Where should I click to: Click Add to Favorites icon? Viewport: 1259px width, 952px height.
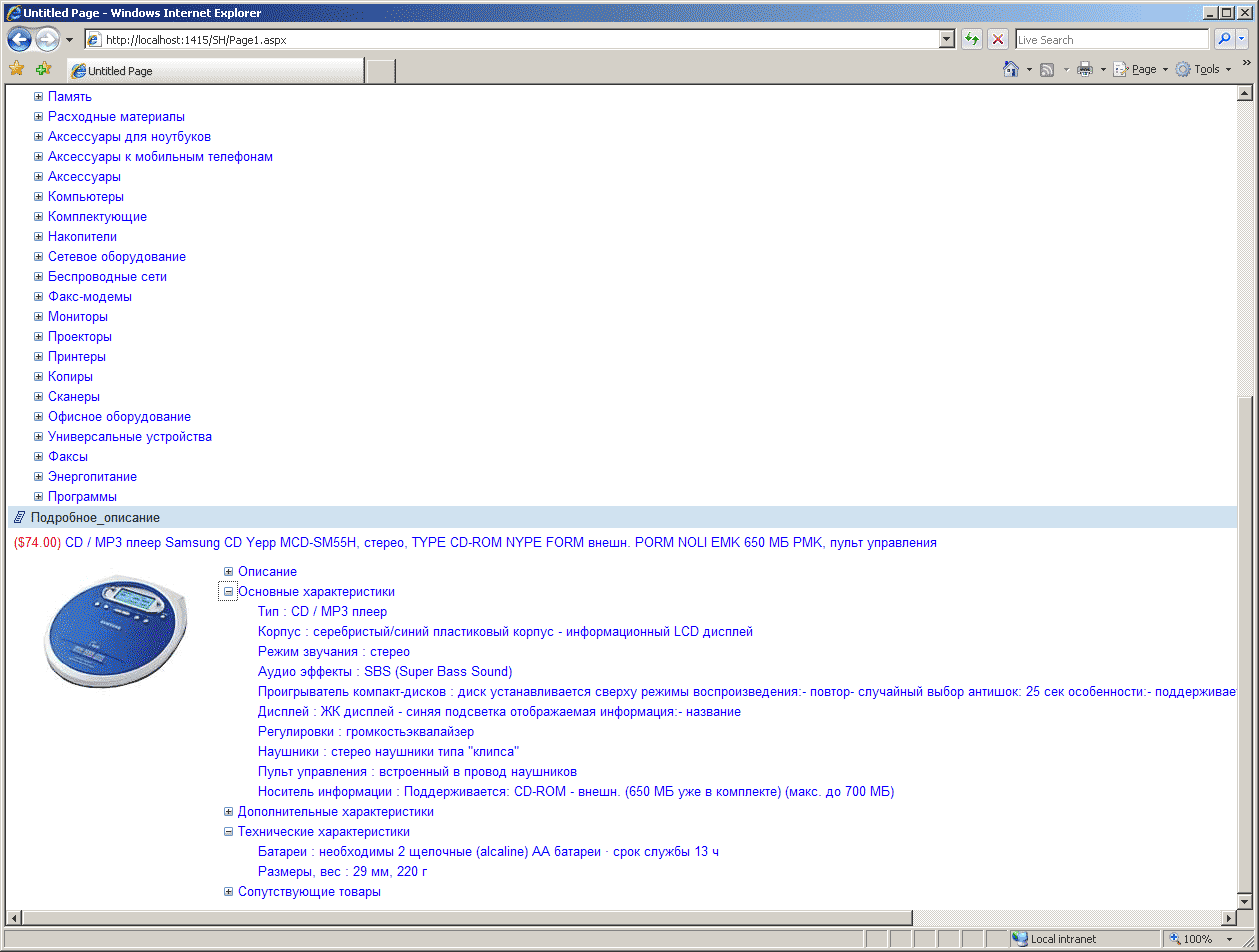click(x=43, y=69)
